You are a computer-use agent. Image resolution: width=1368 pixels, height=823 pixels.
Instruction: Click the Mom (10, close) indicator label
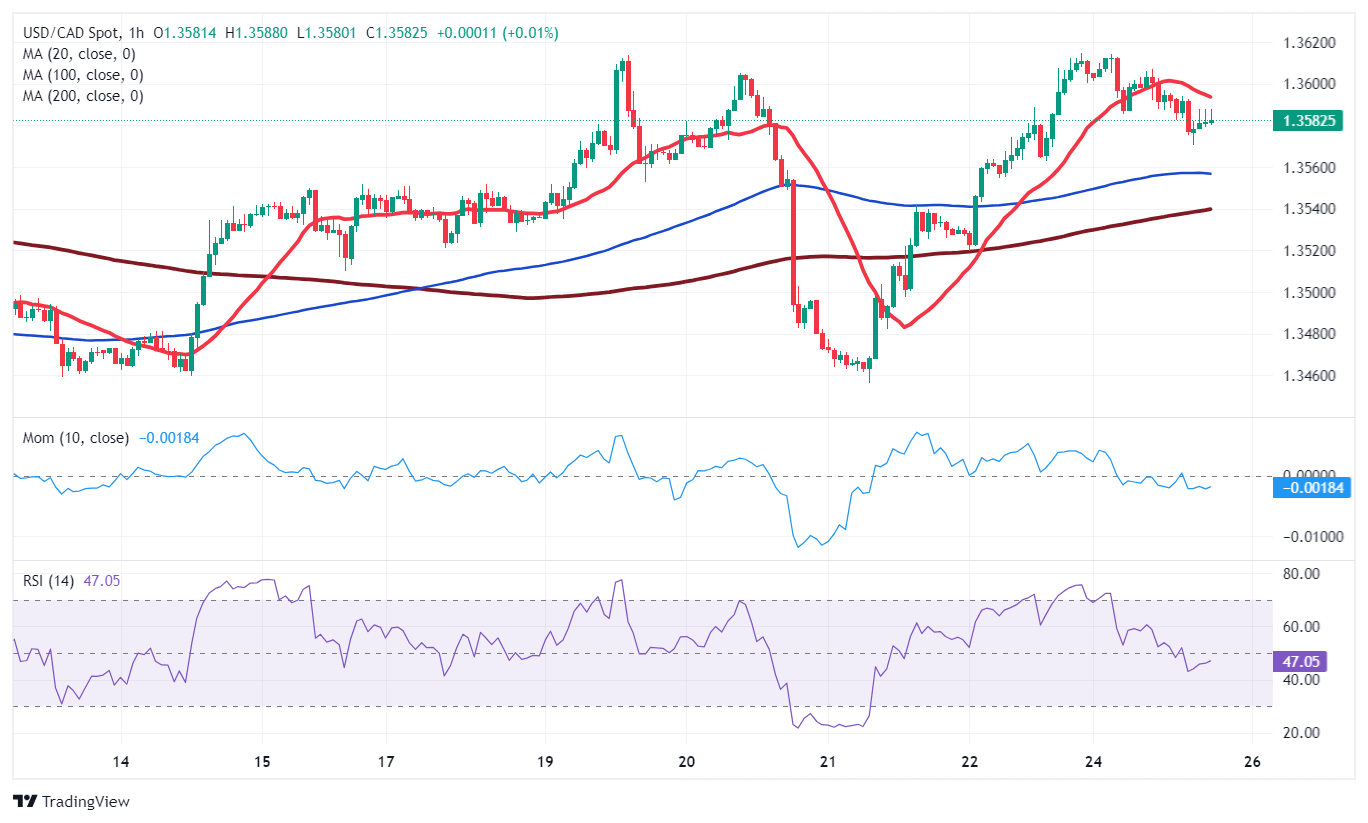tap(75, 438)
